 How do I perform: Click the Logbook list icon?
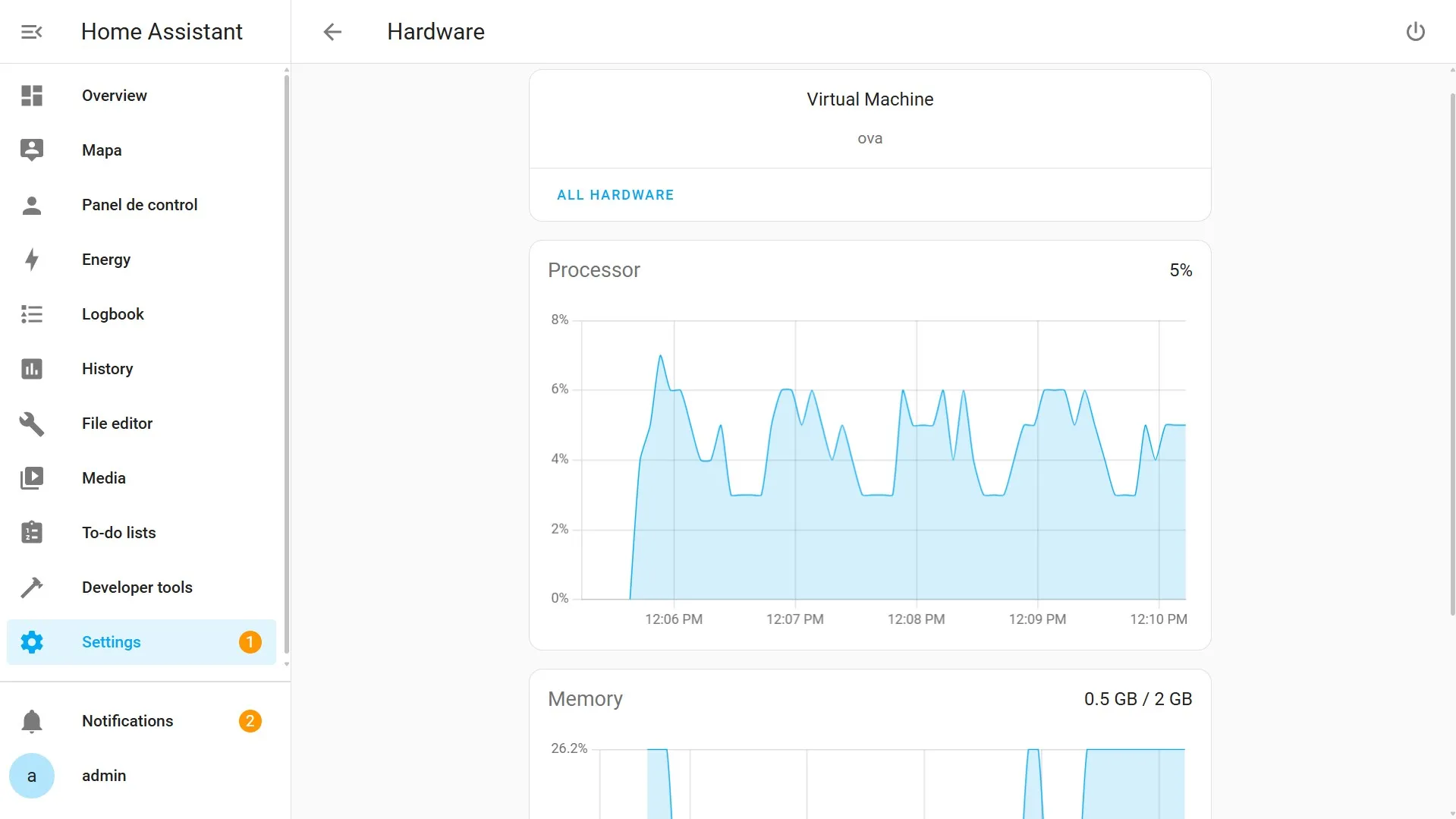pyautogui.click(x=32, y=314)
